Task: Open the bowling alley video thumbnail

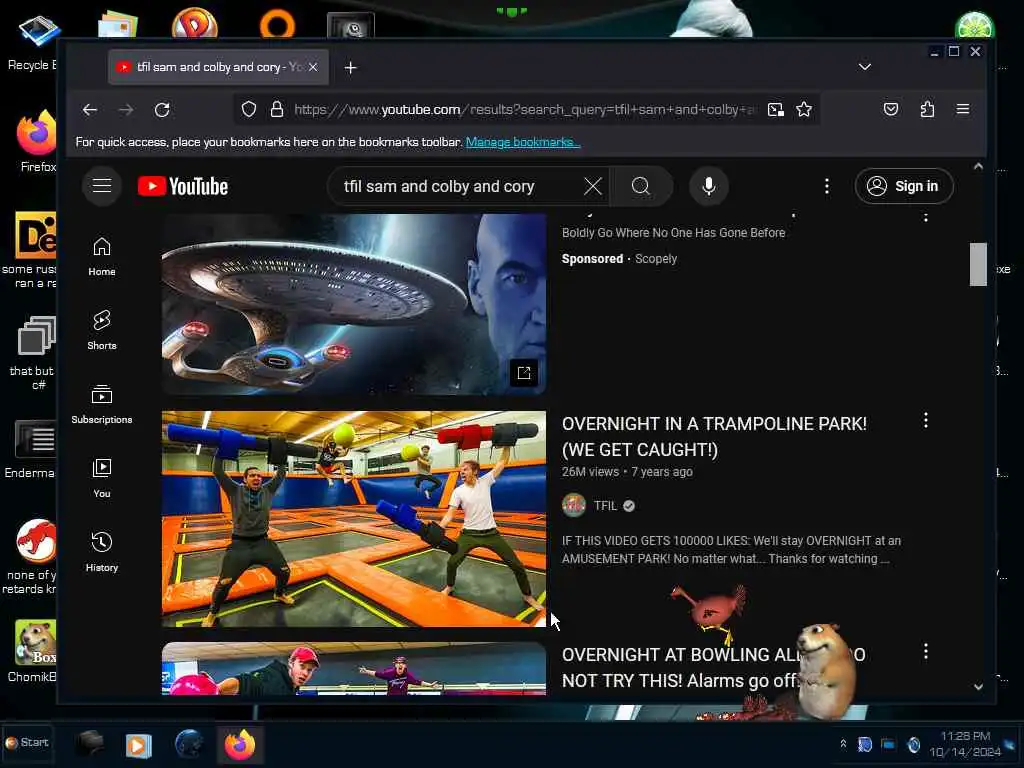Action: coord(354,669)
